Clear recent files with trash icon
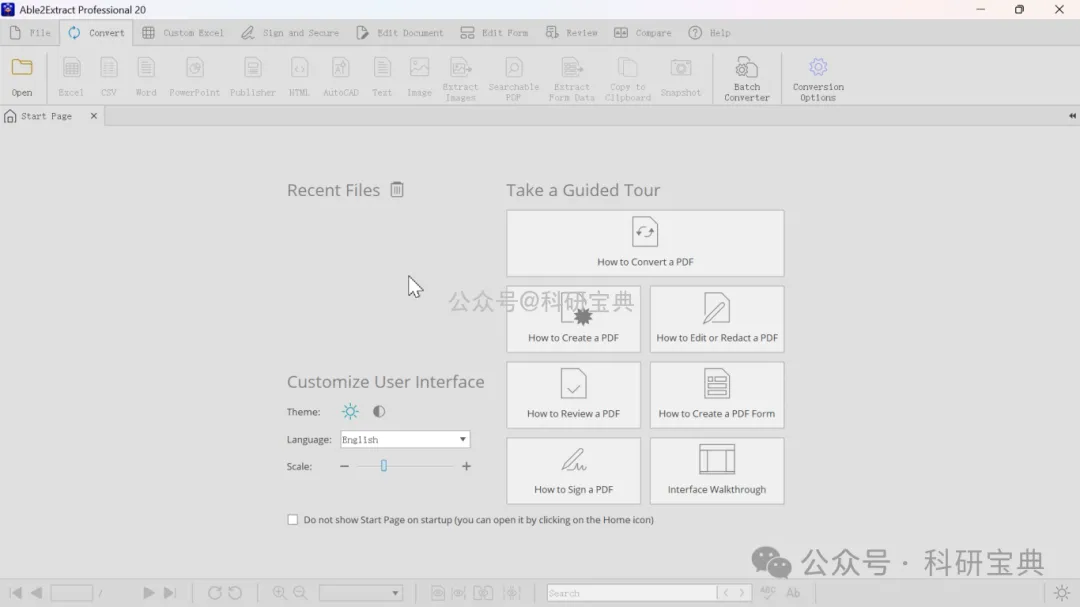Screen dimensions: 1080x607 click(397, 189)
